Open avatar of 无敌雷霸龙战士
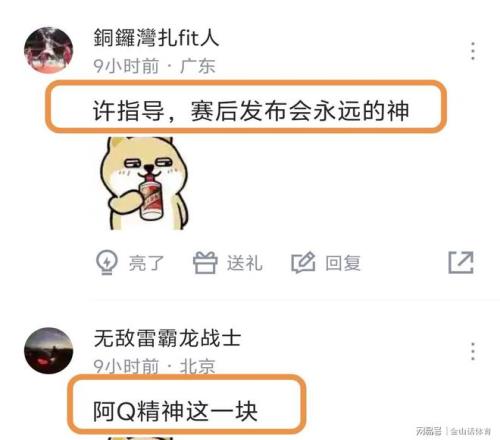The image size is (500, 440). point(49,350)
